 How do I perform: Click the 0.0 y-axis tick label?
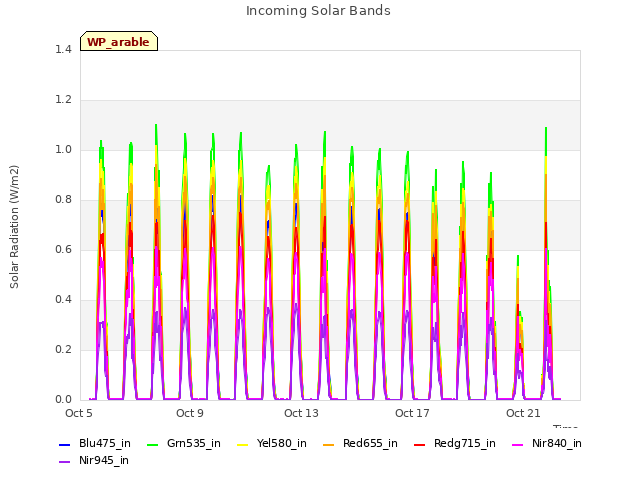(x=63, y=400)
